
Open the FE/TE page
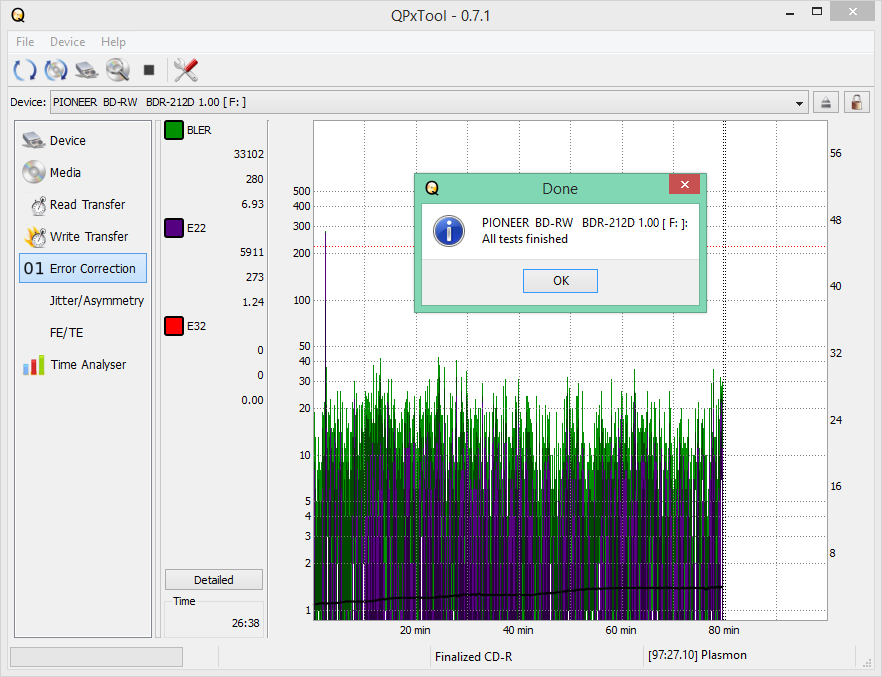coord(83,333)
